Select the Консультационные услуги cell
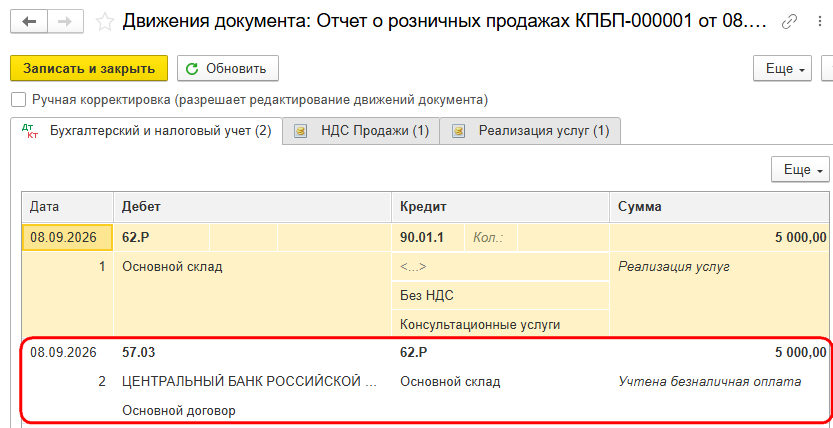 click(500, 324)
